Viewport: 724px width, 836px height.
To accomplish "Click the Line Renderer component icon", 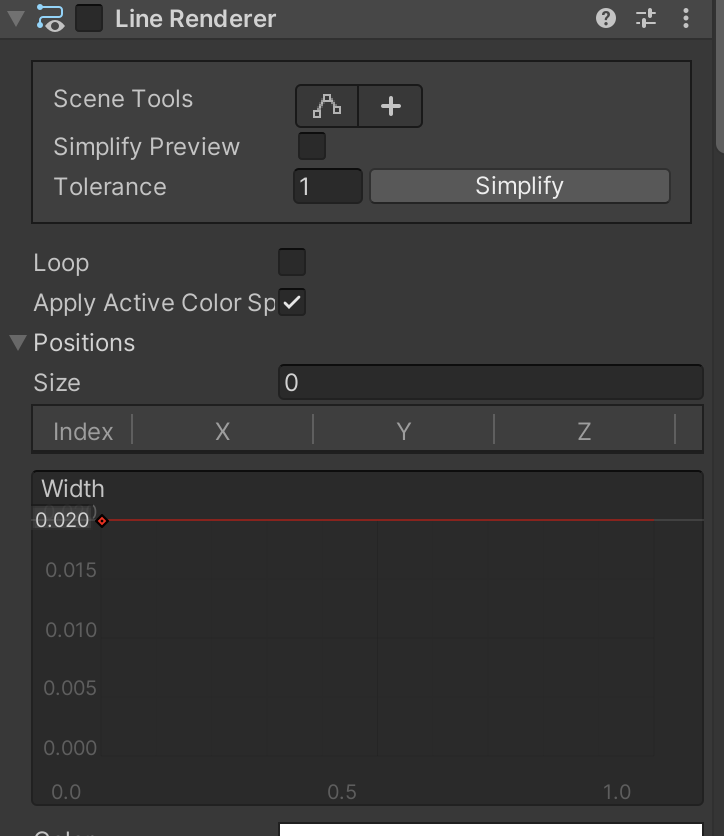I will click(50, 18).
